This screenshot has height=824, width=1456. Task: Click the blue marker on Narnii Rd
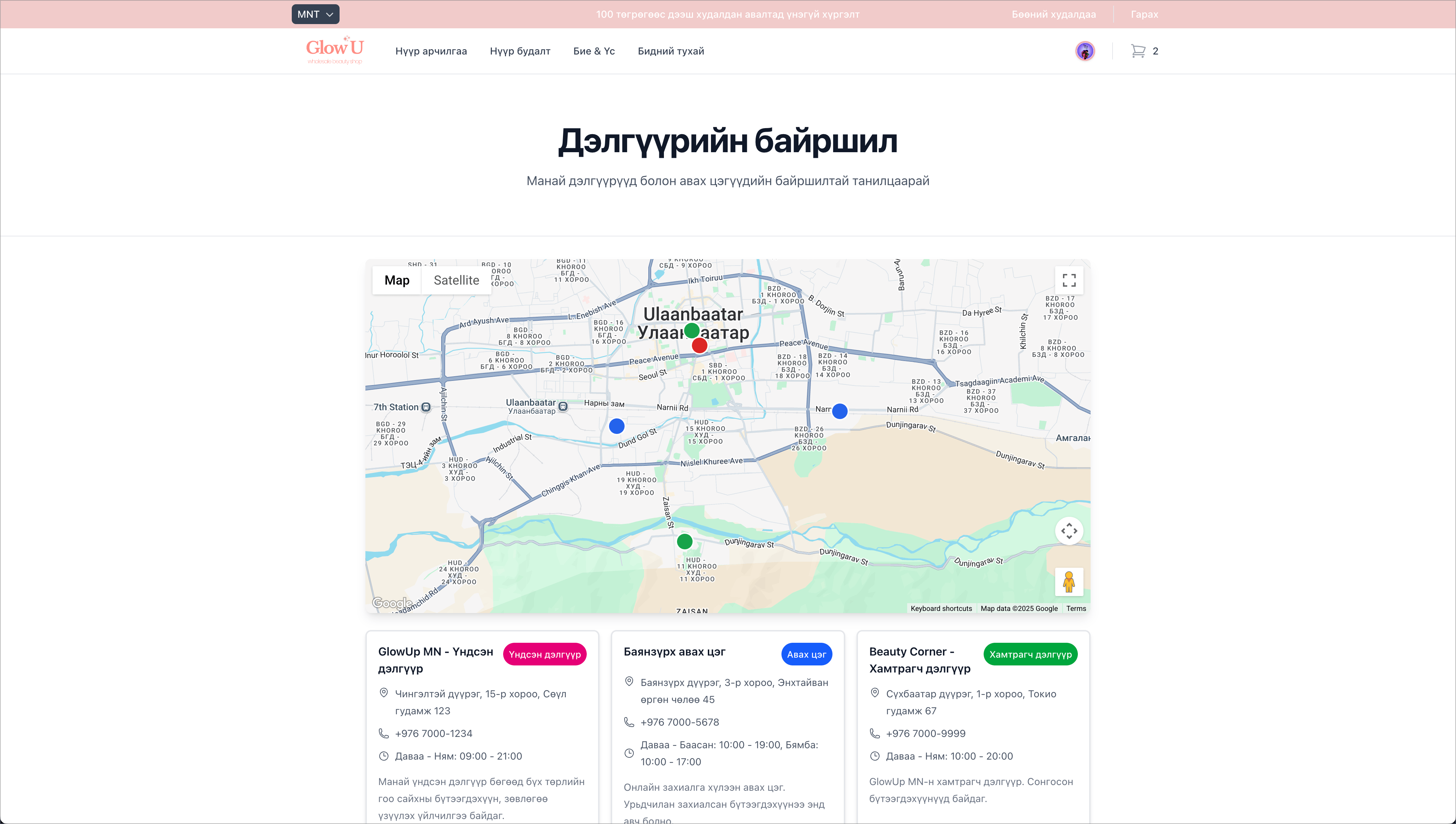(840, 411)
